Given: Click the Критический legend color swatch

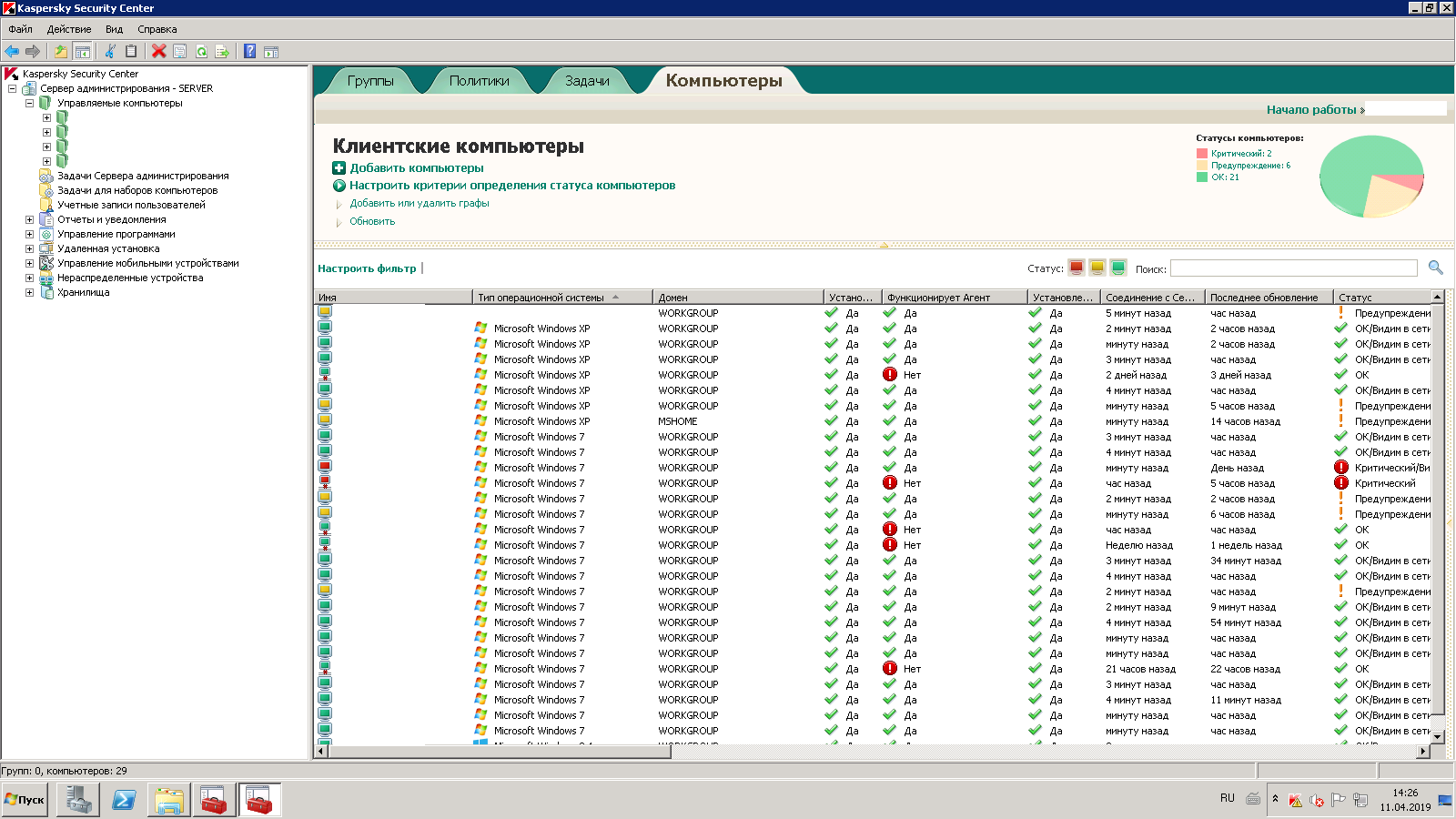Looking at the screenshot, I should [x=1202, y=154].
